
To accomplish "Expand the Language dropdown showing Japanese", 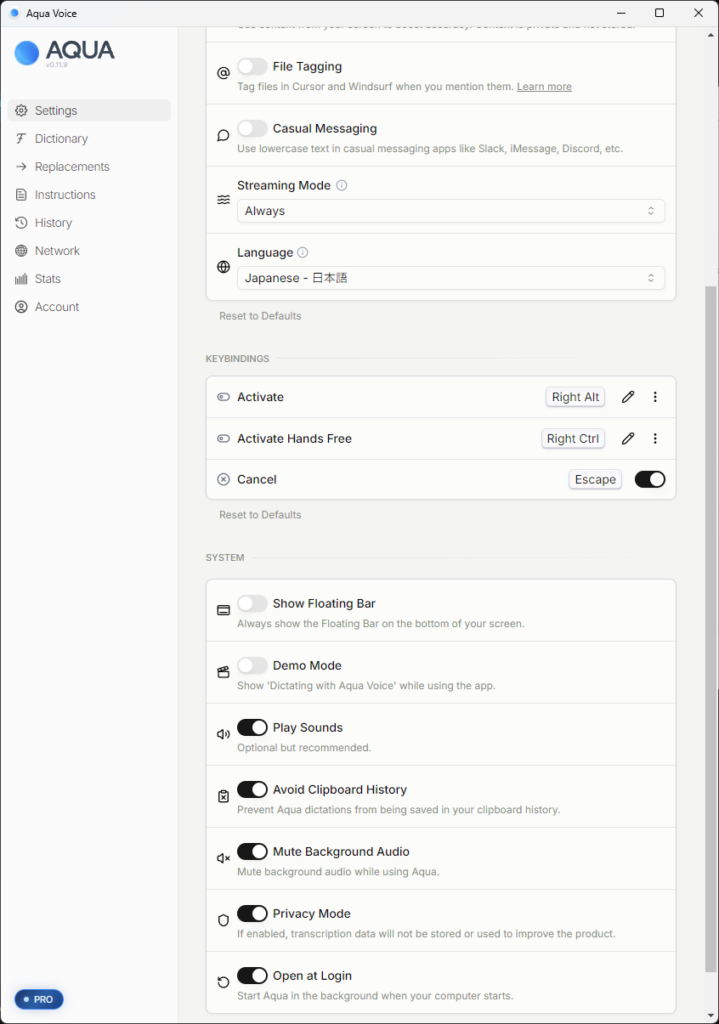I will point(450,278).
